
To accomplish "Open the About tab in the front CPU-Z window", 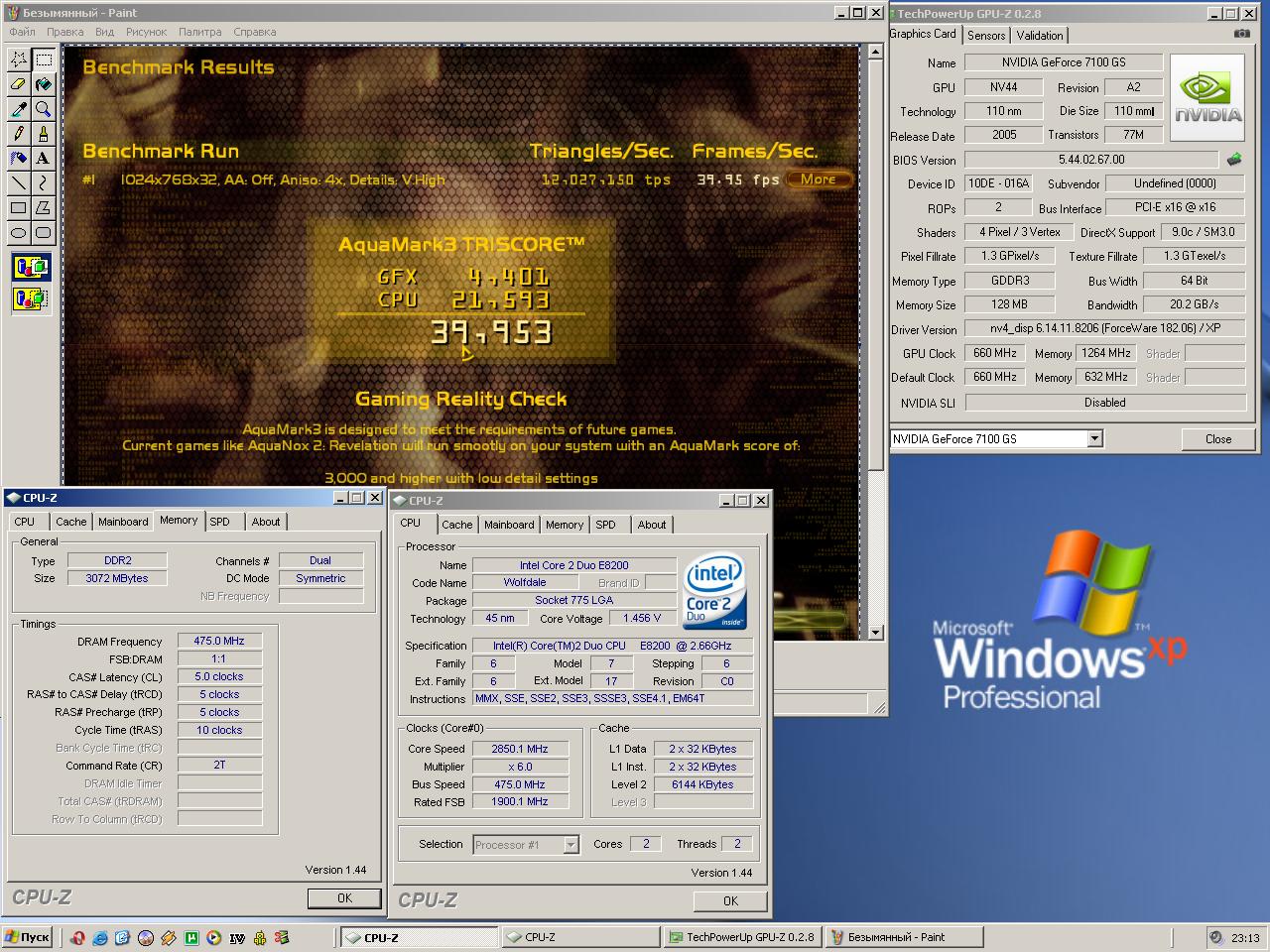I will pyautogui.click(x=652, y=525).
